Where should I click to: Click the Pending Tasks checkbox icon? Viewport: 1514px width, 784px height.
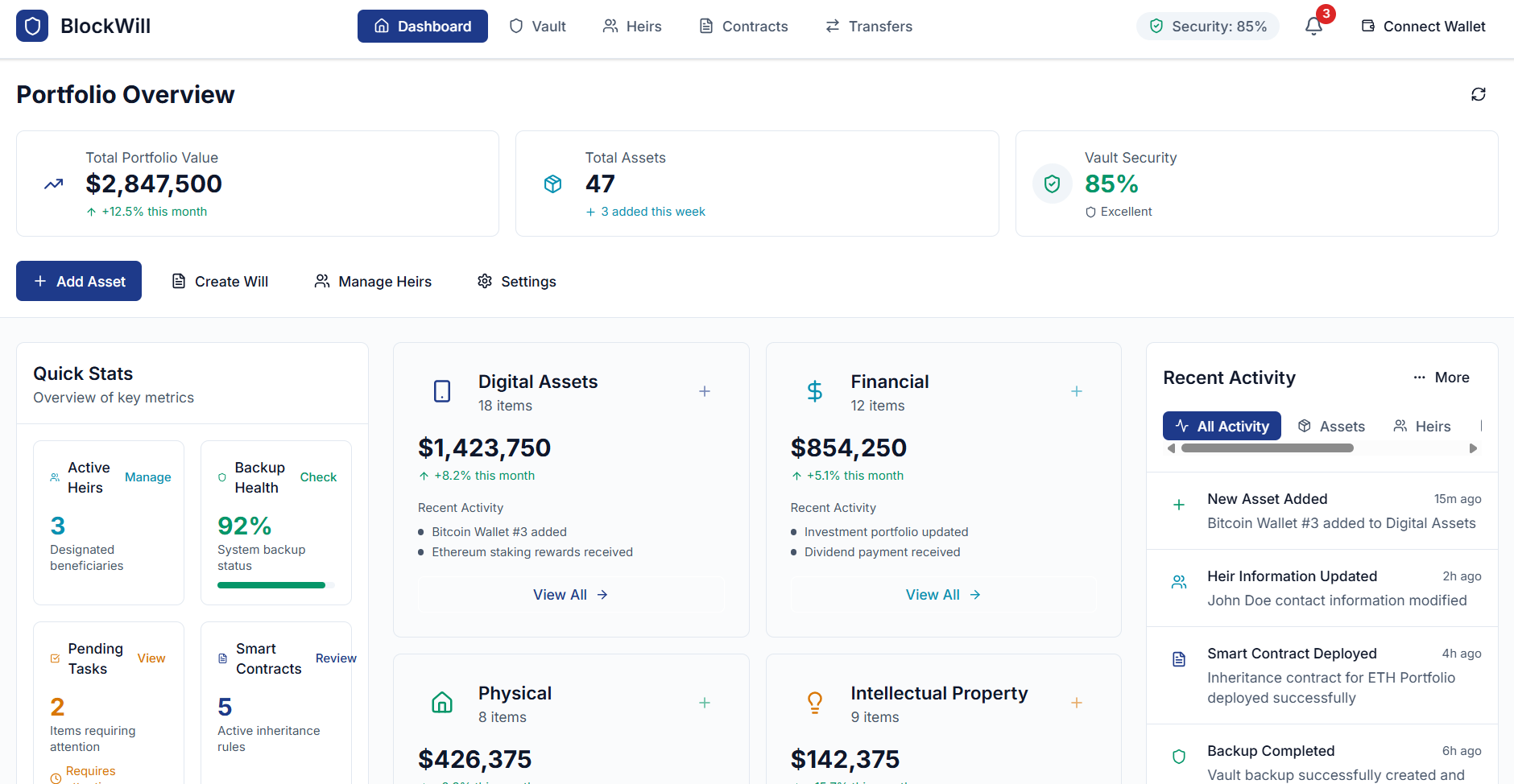(55, 658)
